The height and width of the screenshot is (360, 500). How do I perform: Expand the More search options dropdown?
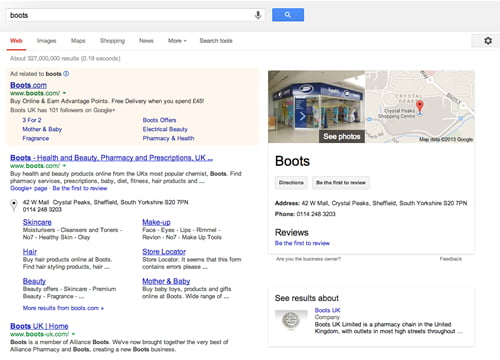click(x=177, y=41)
